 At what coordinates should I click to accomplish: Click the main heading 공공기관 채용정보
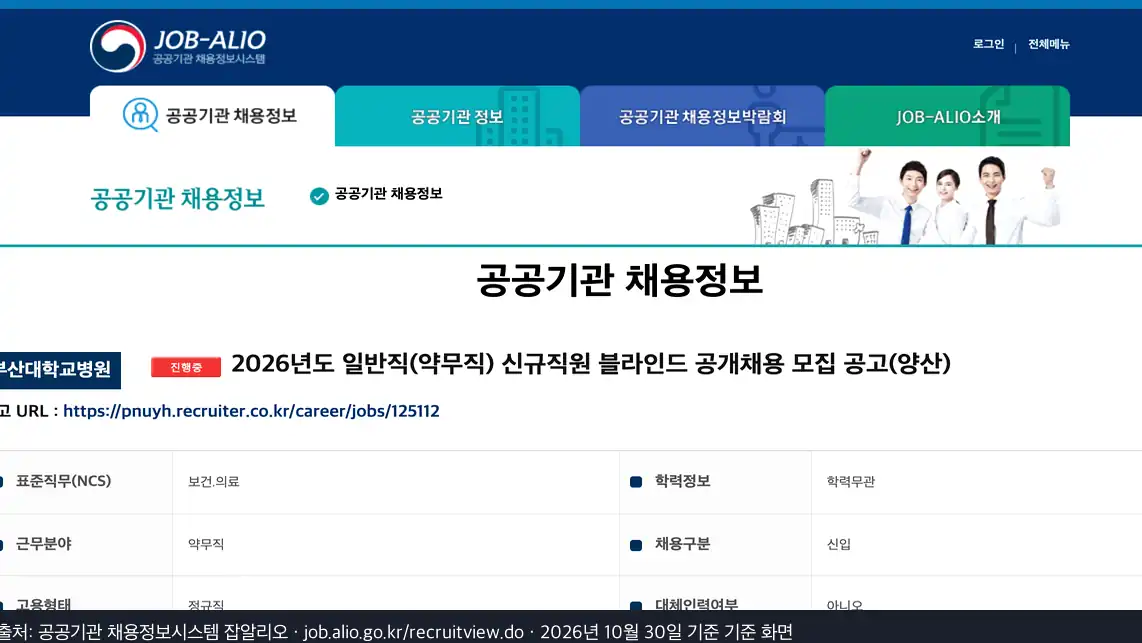point(620,280)
